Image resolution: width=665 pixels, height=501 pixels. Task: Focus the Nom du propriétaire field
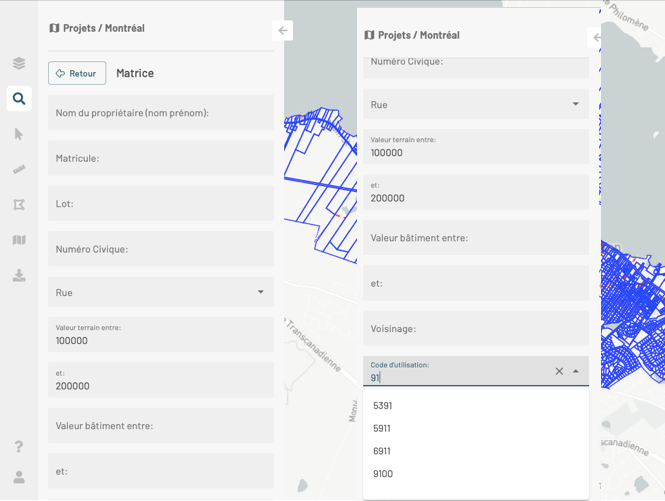(x=160, y=113)
